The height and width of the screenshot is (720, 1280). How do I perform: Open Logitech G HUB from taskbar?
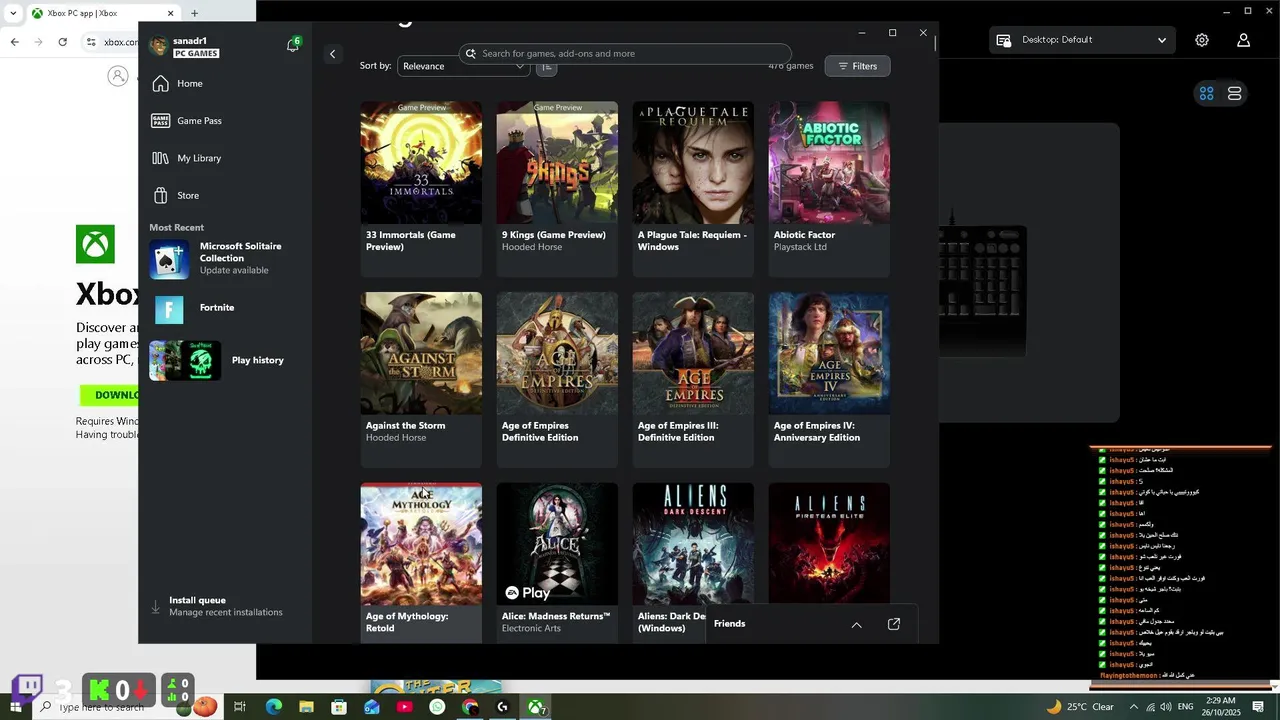[503, 707]
